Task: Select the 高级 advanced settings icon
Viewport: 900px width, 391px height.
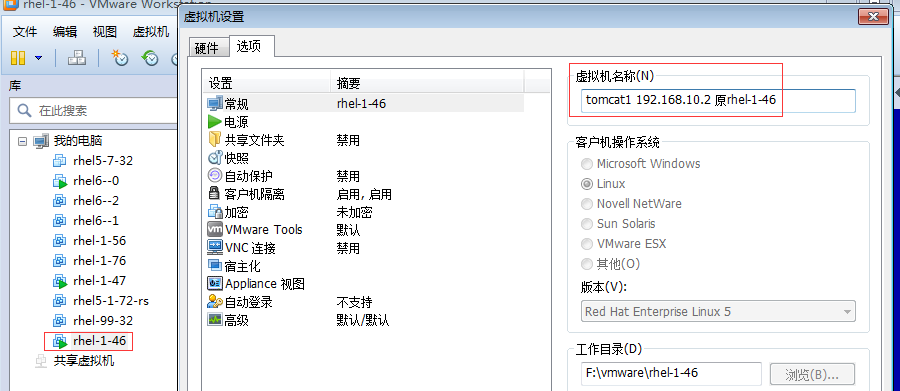Action: pos(215,320)
